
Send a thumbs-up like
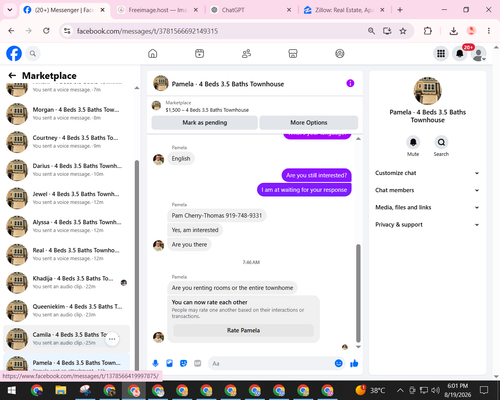coord(354,363)
